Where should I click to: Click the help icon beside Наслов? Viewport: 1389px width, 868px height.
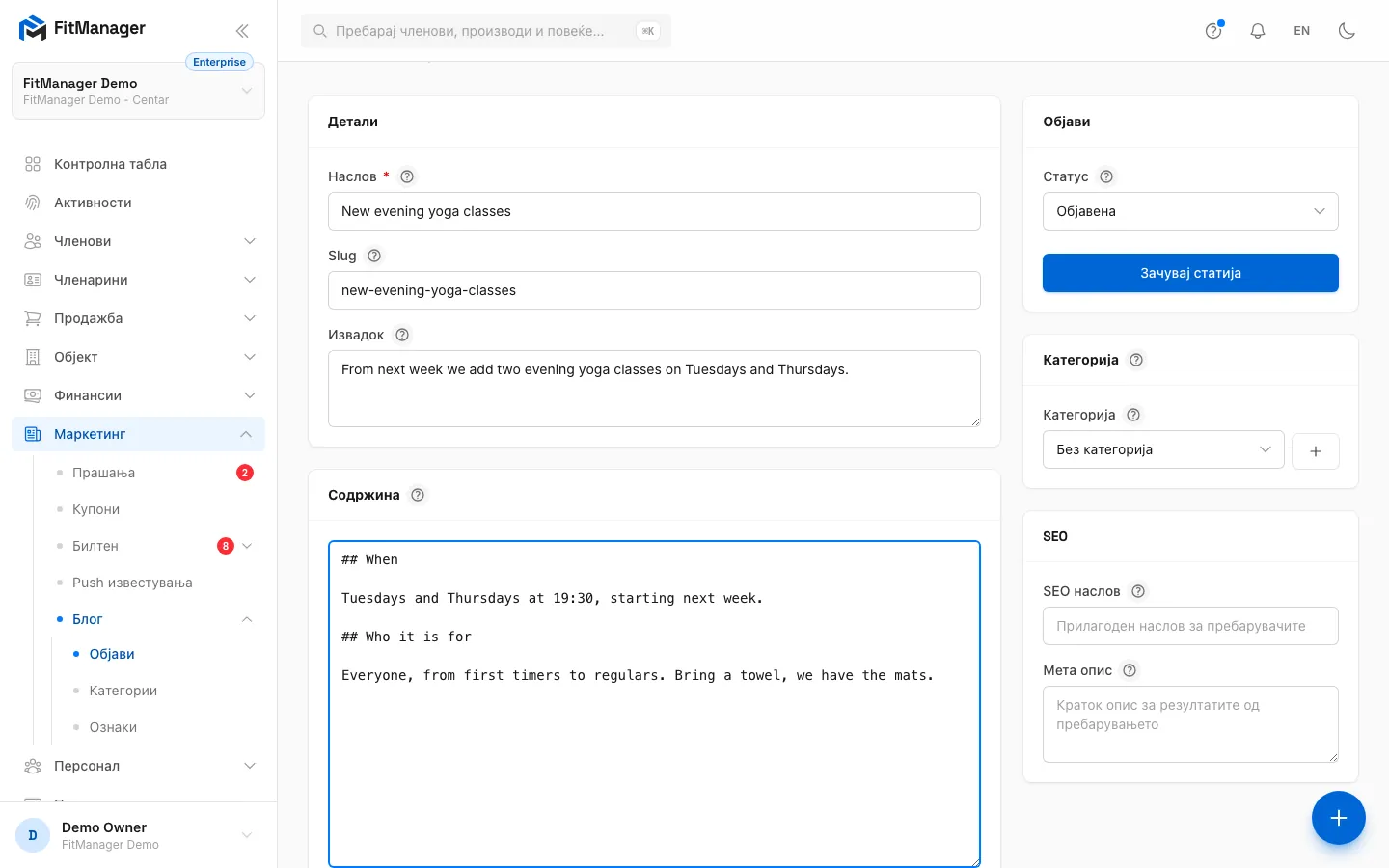[x=407, y=176]
